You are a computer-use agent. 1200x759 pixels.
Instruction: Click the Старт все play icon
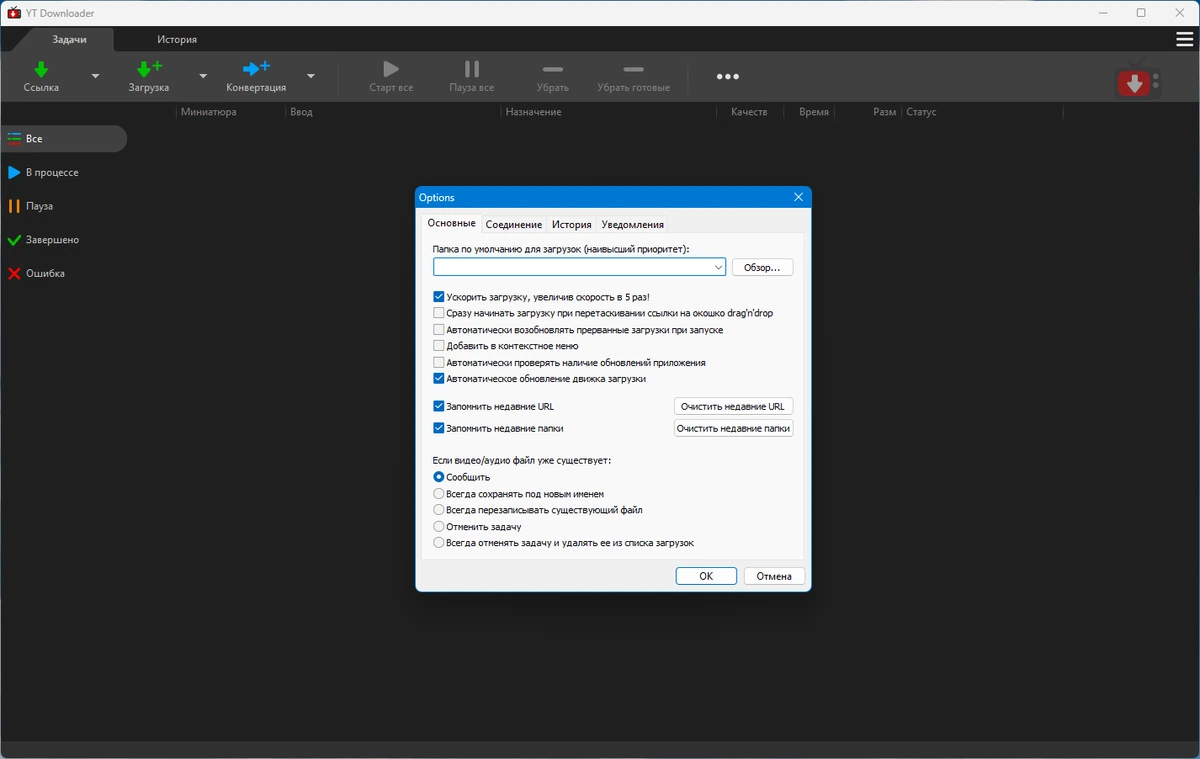coord(391,69)
